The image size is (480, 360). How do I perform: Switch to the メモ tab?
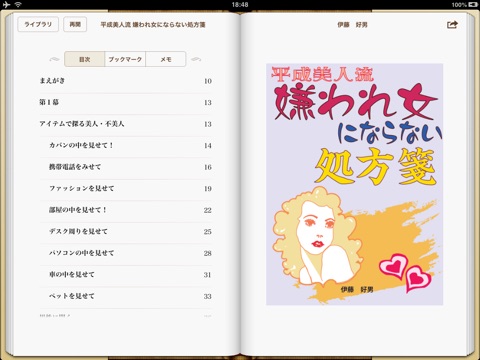coord(166,59)
